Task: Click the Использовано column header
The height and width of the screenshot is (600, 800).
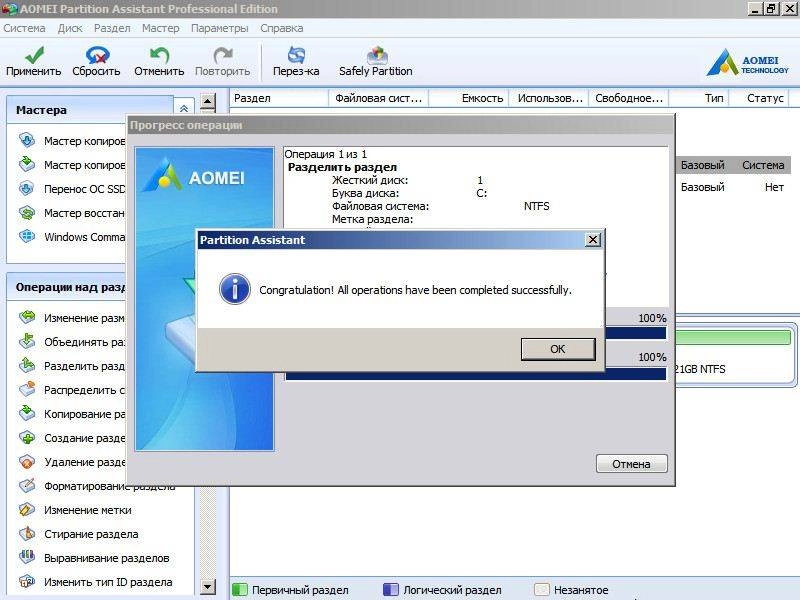Action: (549, 98)
